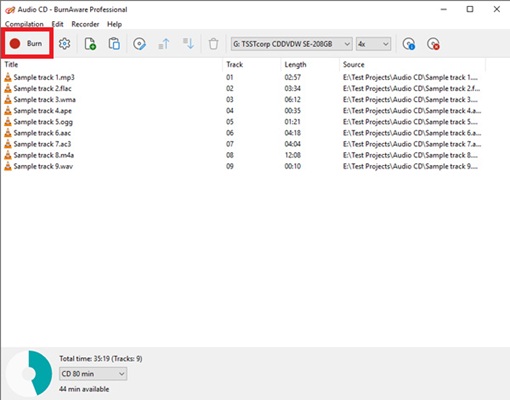This screenshot has height=400, width=510.
Task: Maximize the BurnAware window
Action: coord(470,9)
